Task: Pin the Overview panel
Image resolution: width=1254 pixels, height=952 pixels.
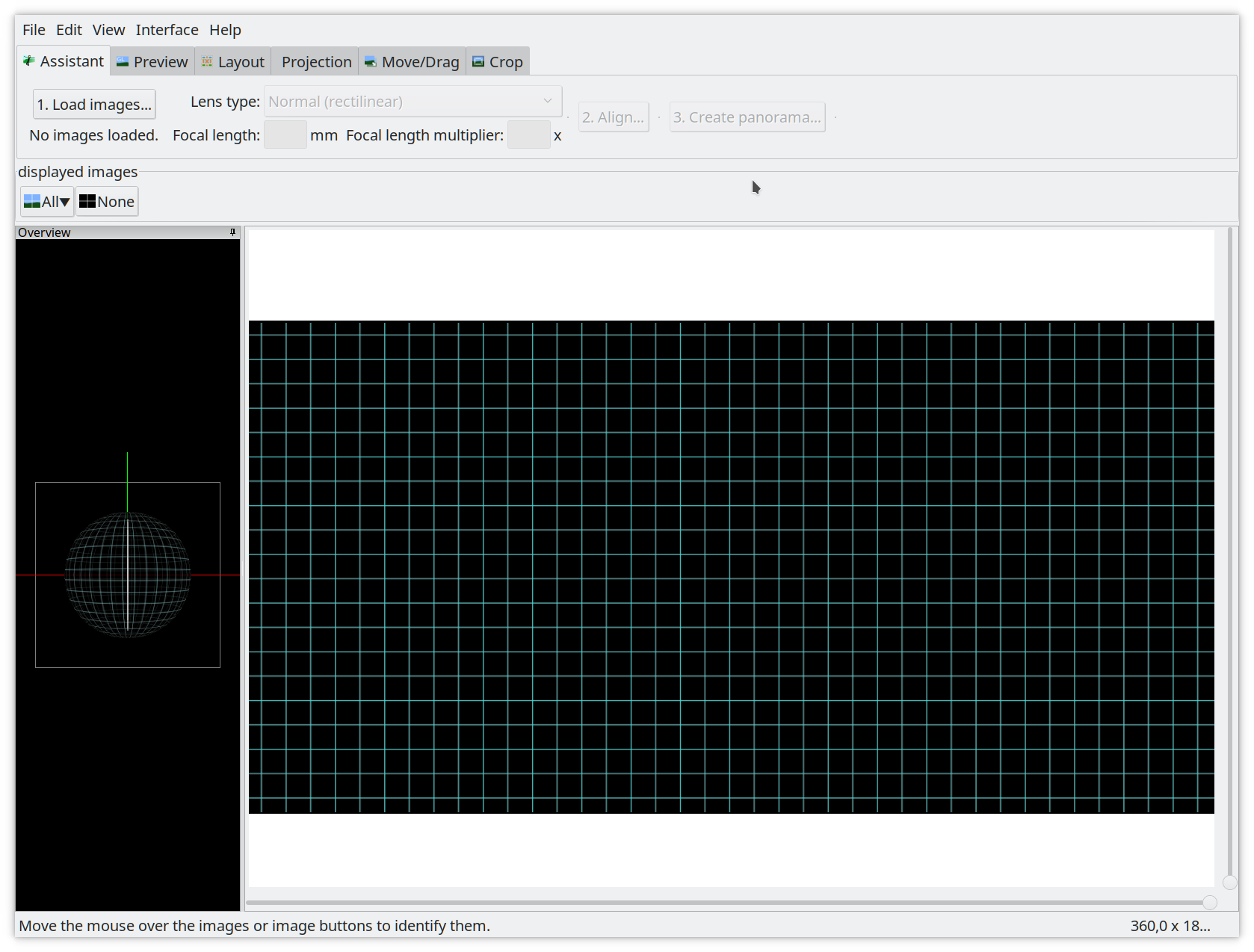Action: pos(232,232)
